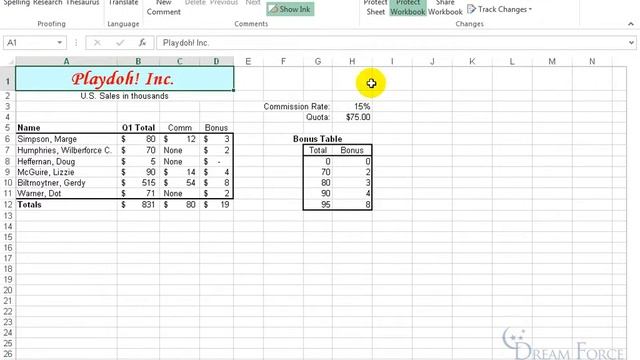The height and width of the screenshot is (360, 640).
Task: Click the Q1 Total header cell
Action: 138,128
